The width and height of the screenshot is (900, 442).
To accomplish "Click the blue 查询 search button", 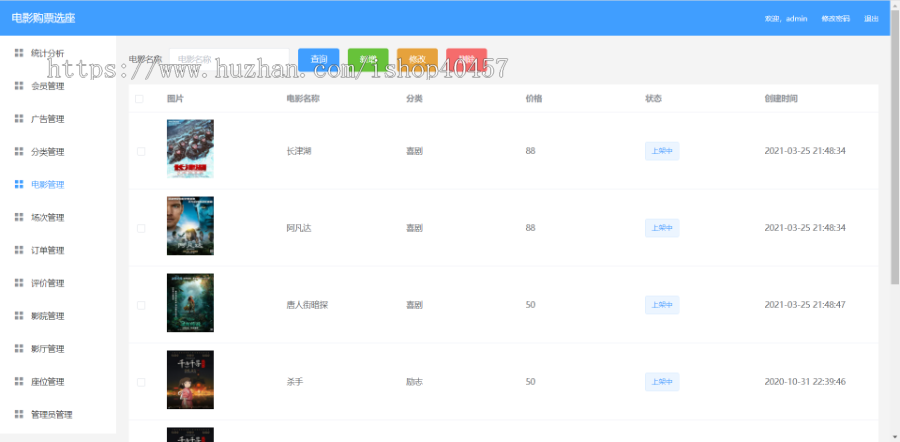I will (319, 59).
